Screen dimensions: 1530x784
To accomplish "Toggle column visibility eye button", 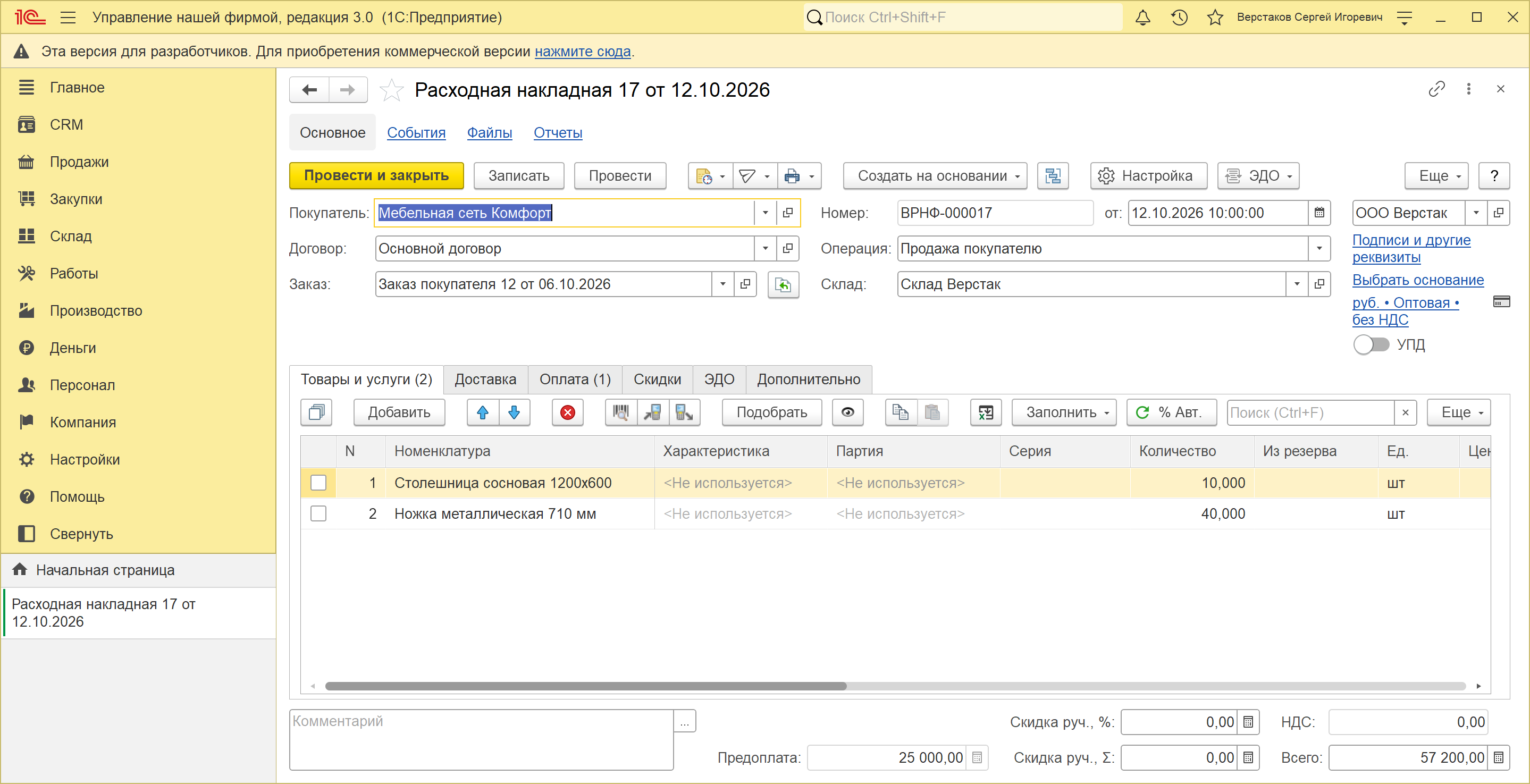I will pyautogui.click(x=847, y=412).
